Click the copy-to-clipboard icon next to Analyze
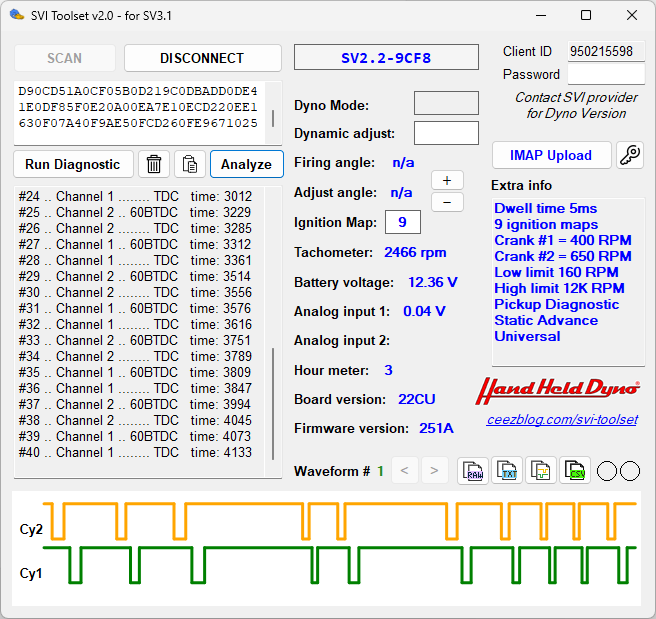The width and height of the screenshot is (656, 619). (190, 164)
